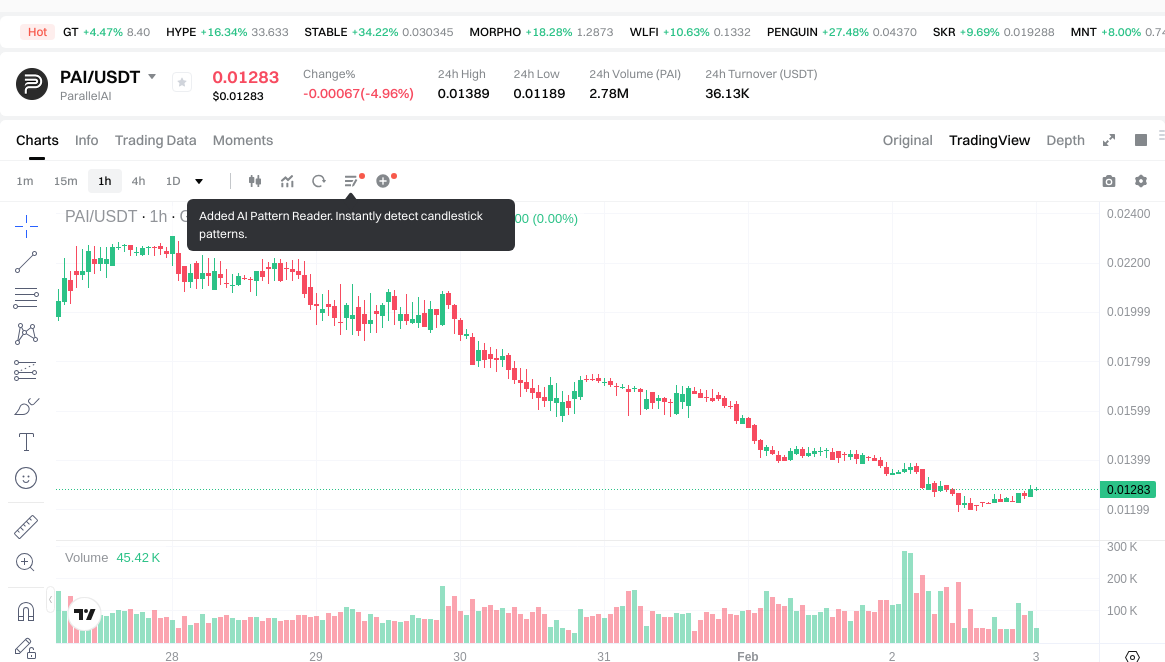Screen dimensions: 1165x662
Task: Toggle magnet mode for drawings
Action: 26,611
